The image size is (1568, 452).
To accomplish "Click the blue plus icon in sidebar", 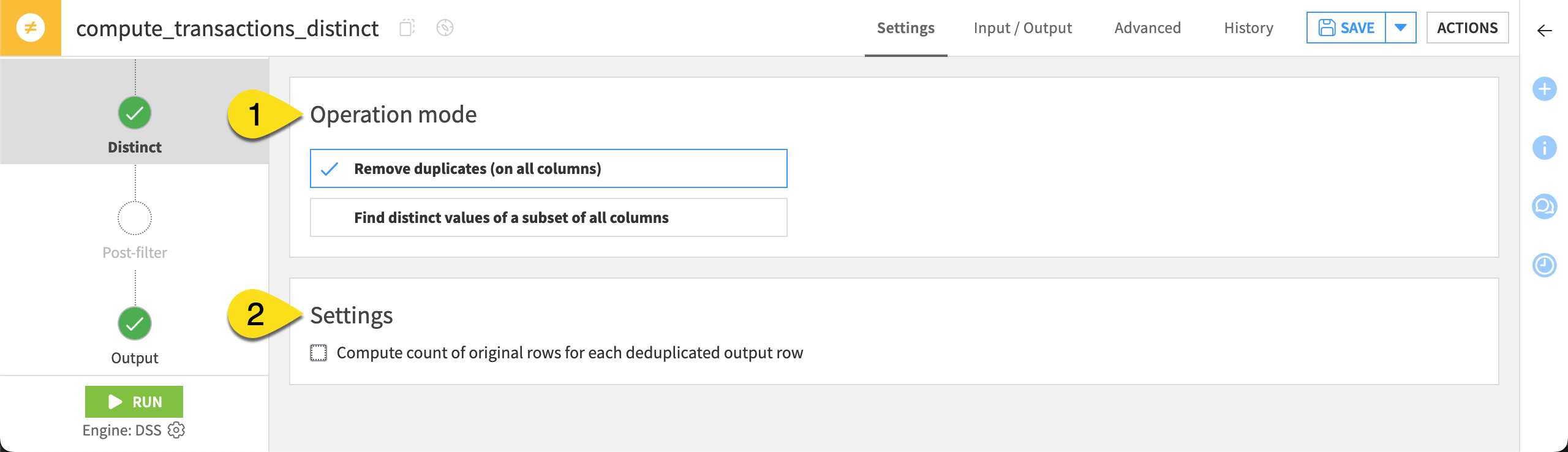I will tap(1544, 89).
